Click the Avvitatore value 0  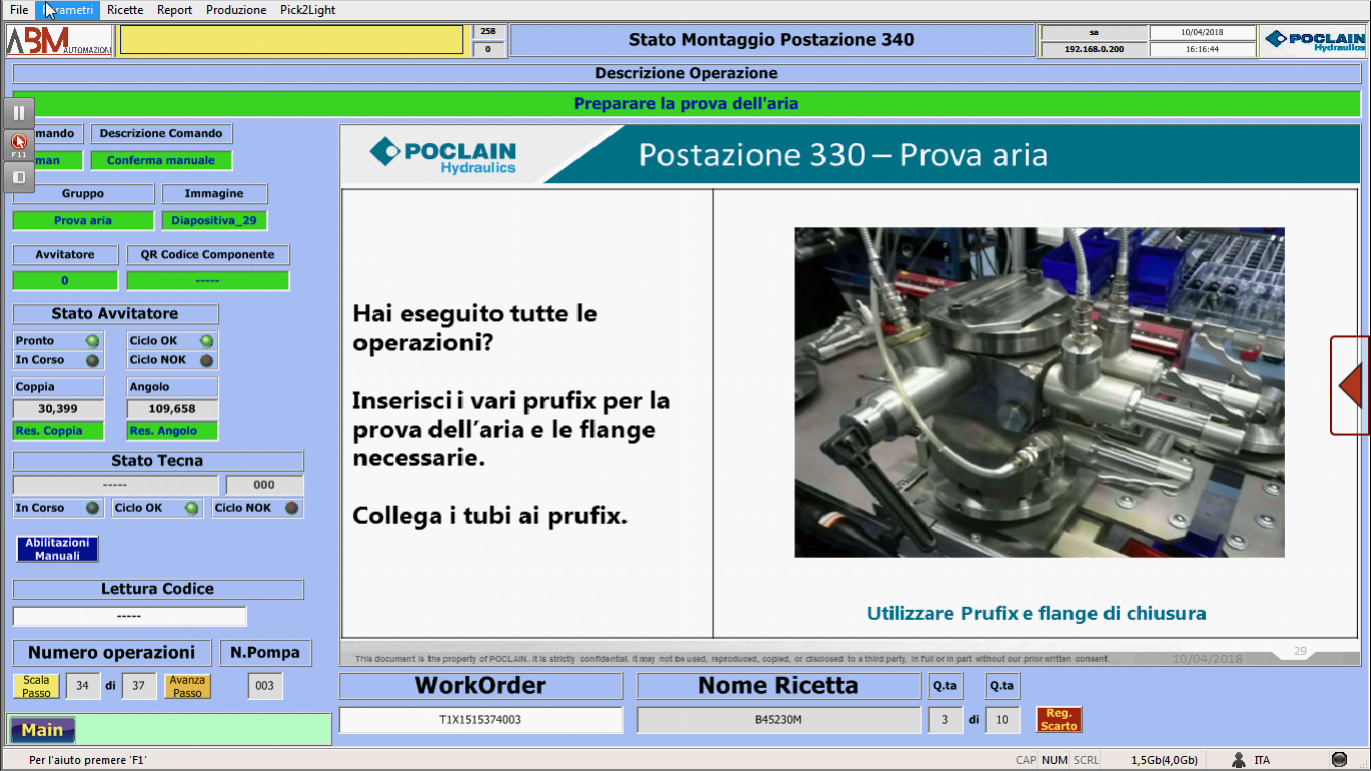tap(65, 281)
